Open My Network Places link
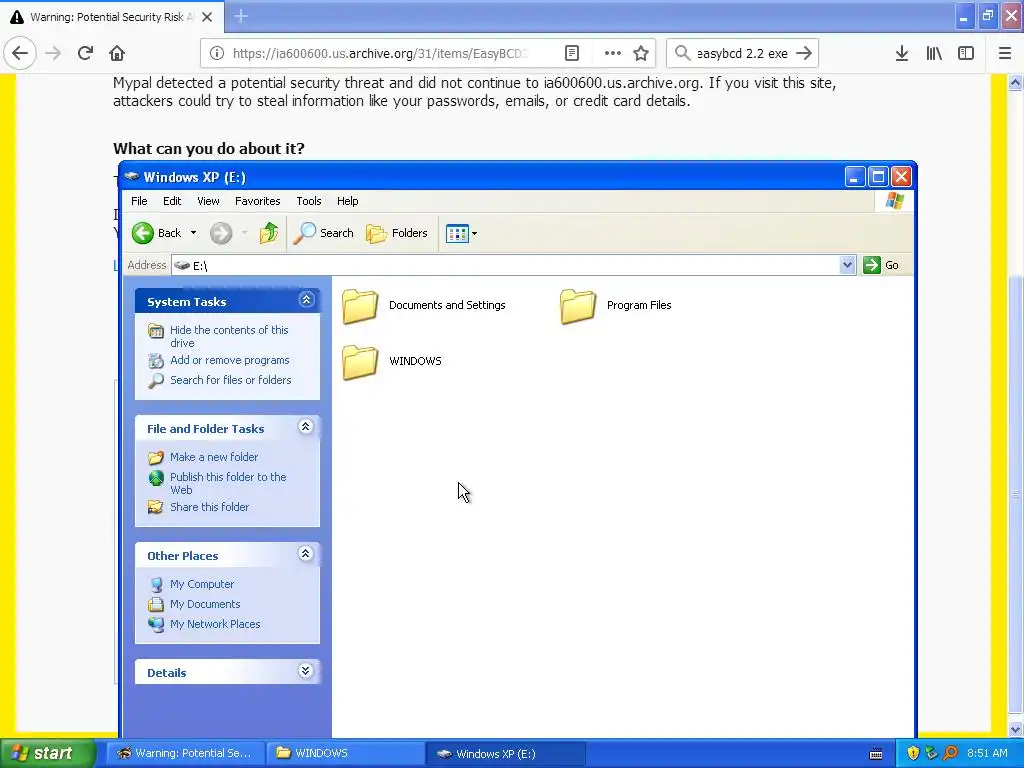1024x768 pixels. pyautogui.click(x=215, y=624)
